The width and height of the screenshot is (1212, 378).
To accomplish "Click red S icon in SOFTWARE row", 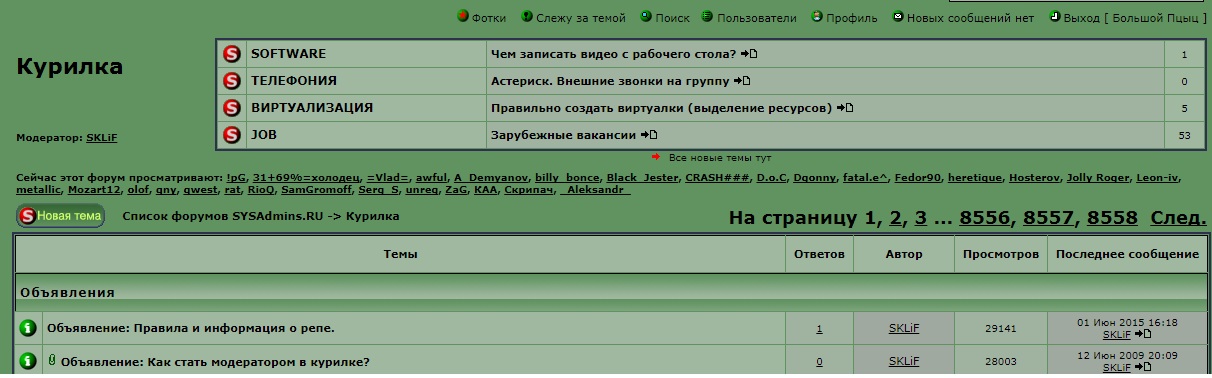I will tap(232, 54).
